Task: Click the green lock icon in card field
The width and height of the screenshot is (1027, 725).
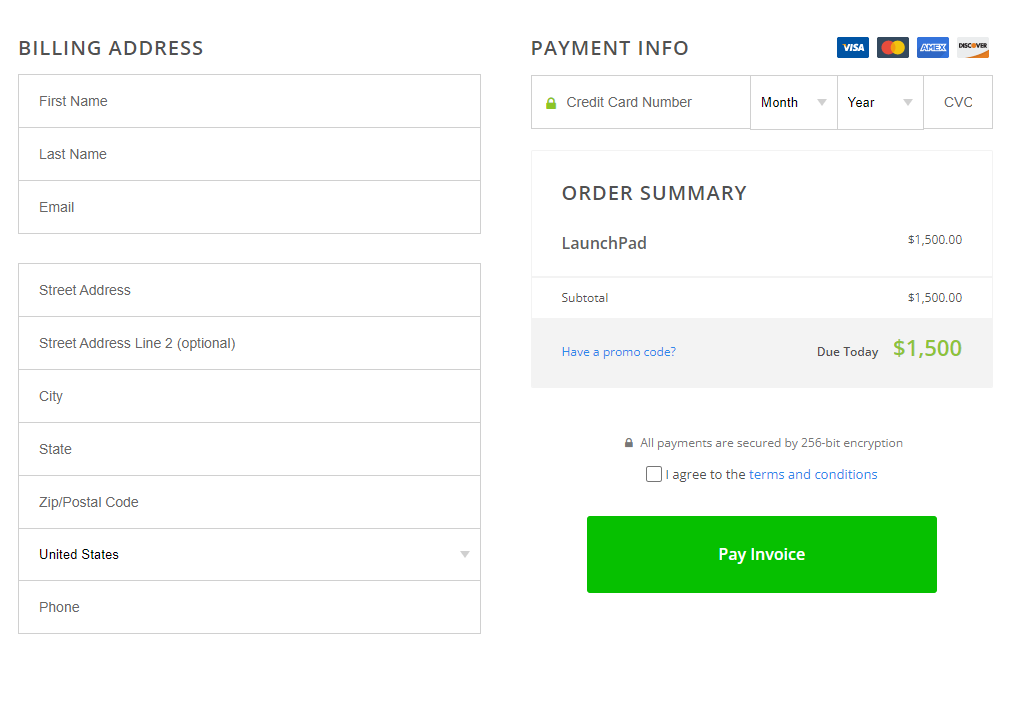Action: pos(551,103)
